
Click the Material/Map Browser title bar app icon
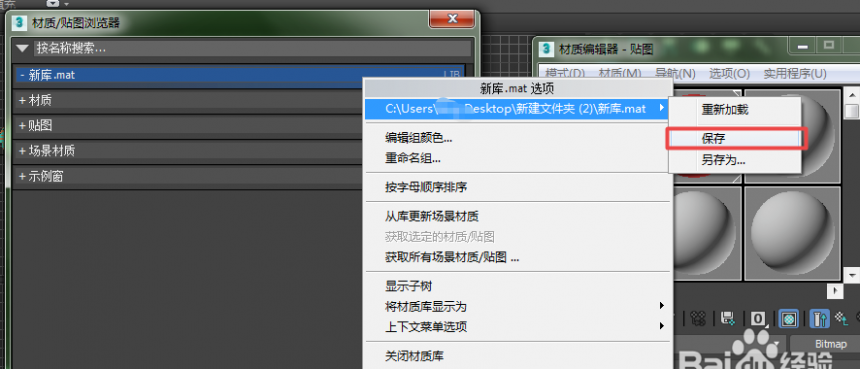(x=19, y=23)
